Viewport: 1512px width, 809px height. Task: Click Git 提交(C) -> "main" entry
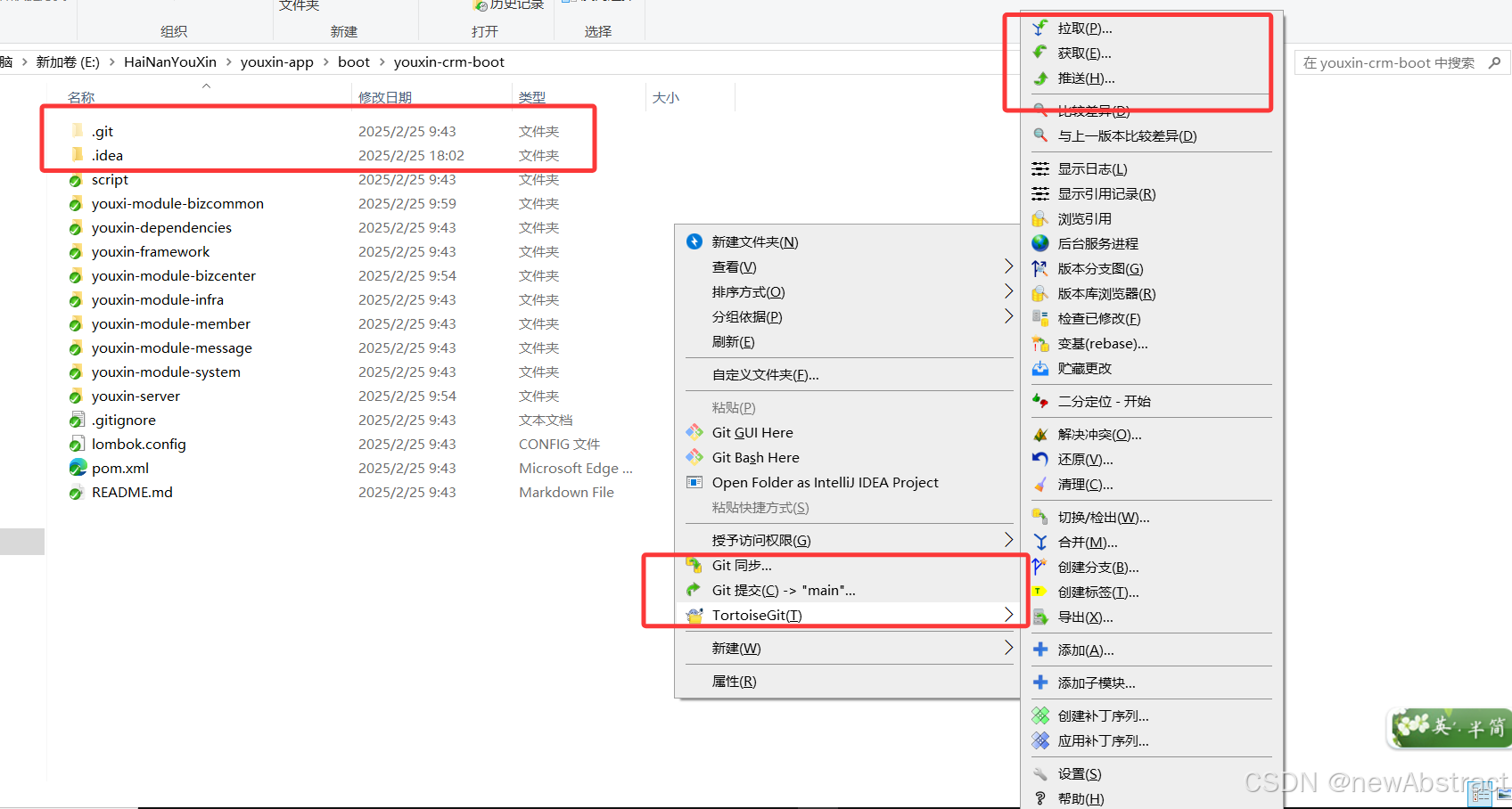coord(782,590)
